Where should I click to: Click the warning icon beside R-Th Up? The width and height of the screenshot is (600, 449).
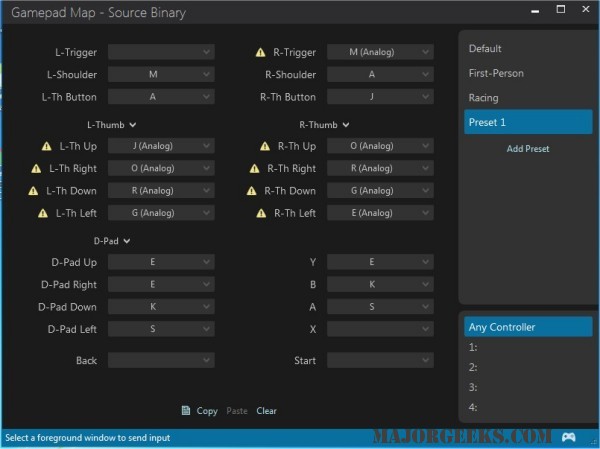265,146
